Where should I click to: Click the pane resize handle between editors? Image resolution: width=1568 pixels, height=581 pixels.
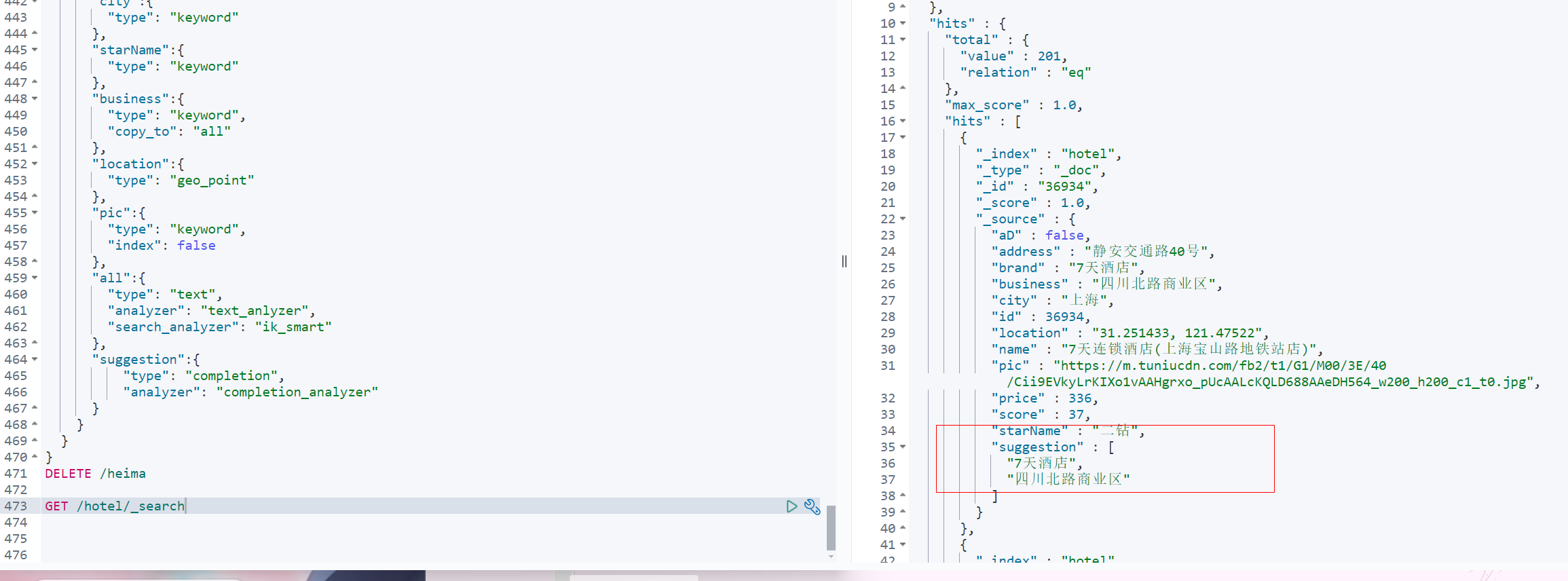(844, 261)
